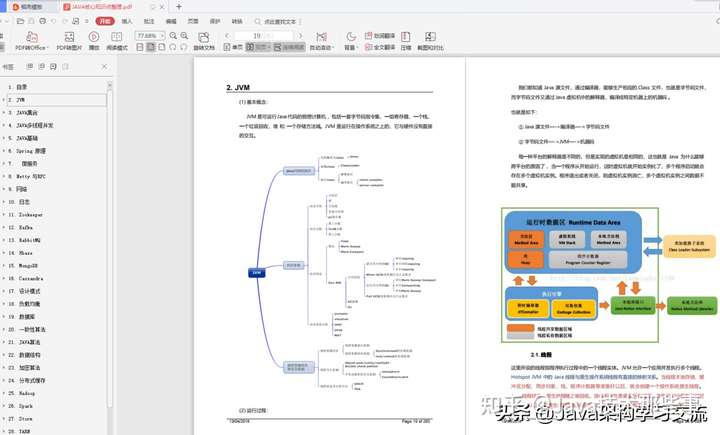This screenshot has height=435, width=720.
Task: Open the zoom percentage dropdown
Action: (162, 36)
